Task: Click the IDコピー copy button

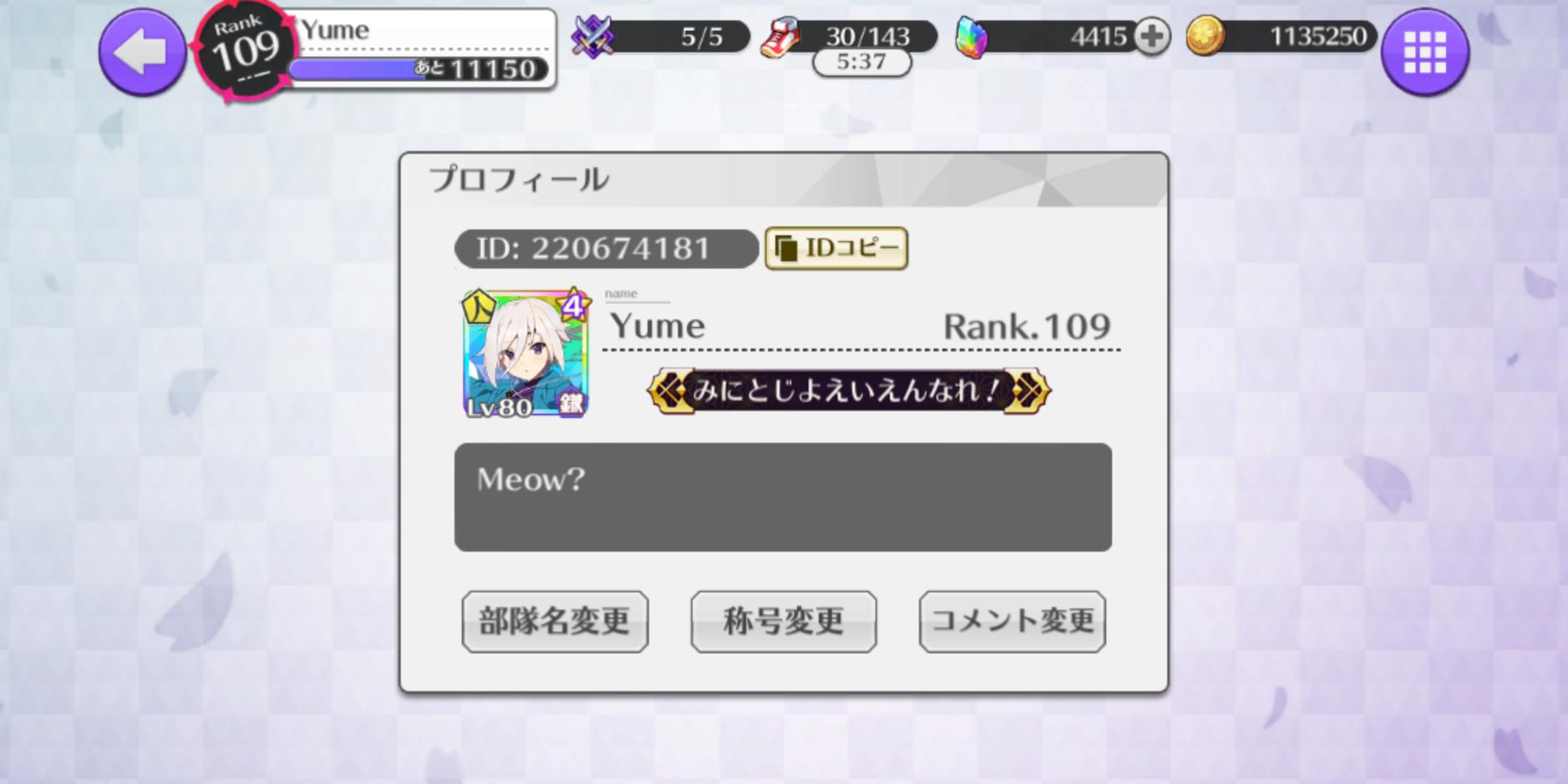Action: 836,248
